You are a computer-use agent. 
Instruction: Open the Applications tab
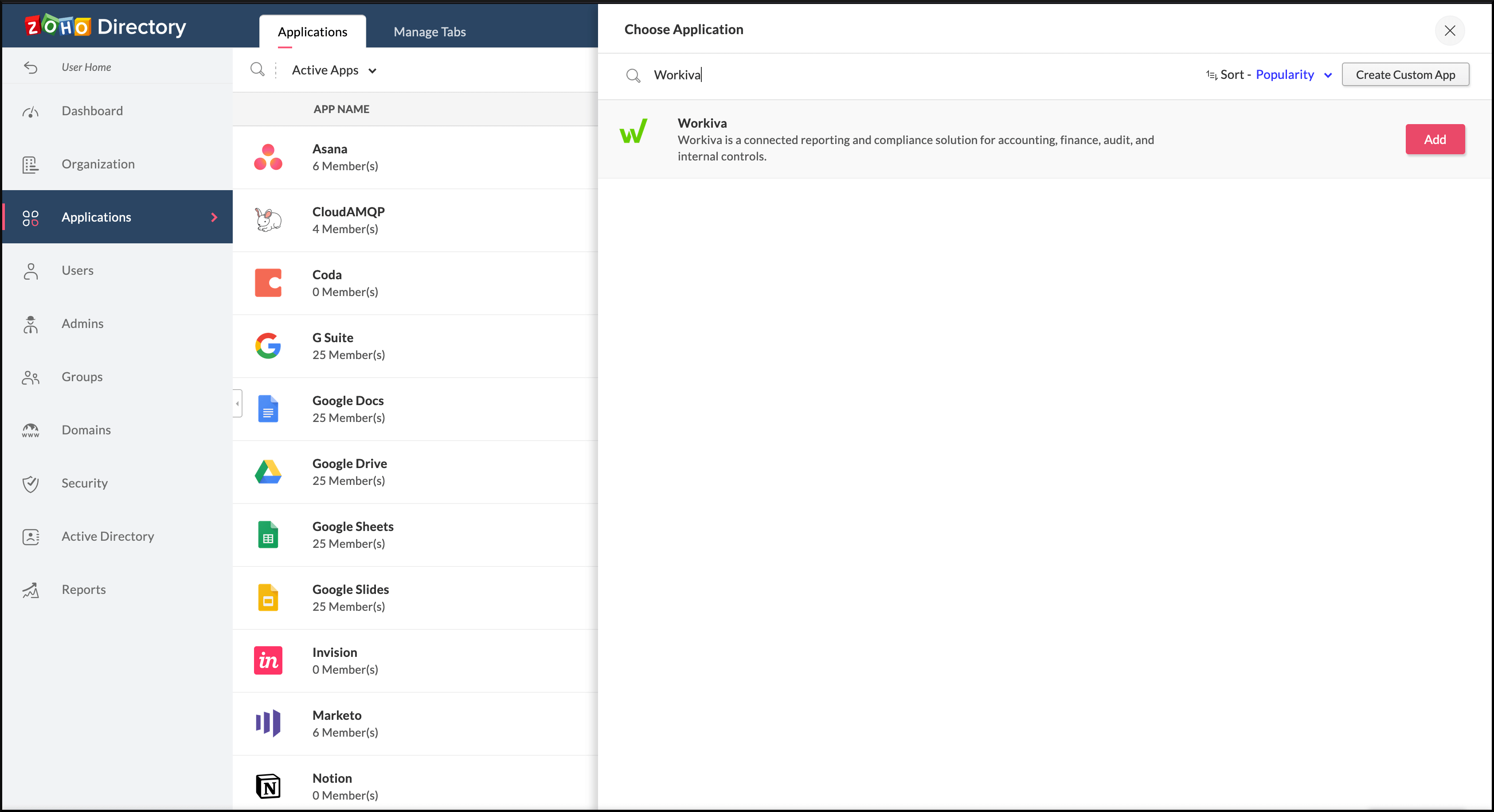coord(312,32)
